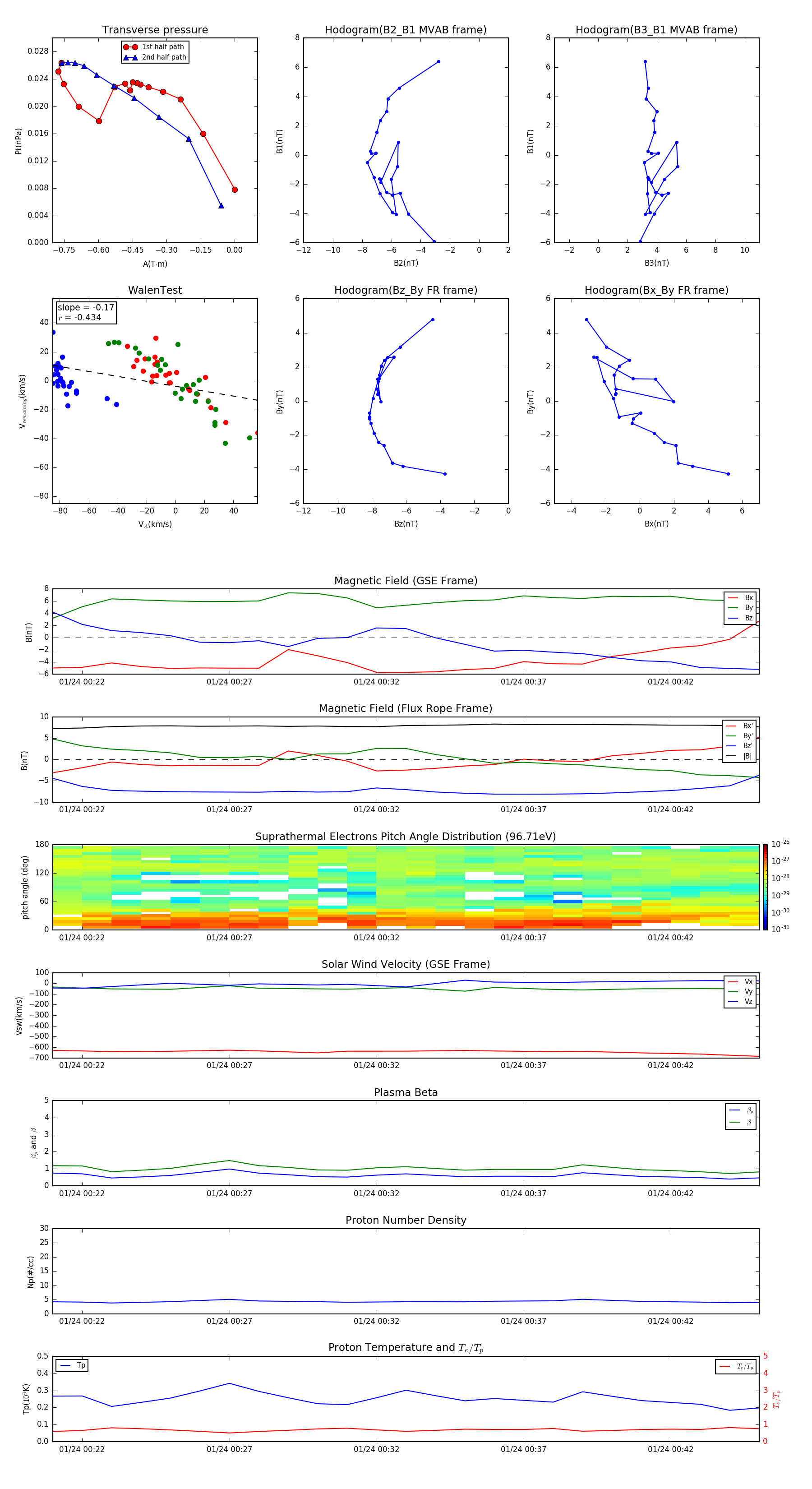Viewport: 812px width, 1489px height.
Task: Click the 'Np(#/cc)' axis label
Action: pyautogui.click(x=31, y=1272)
